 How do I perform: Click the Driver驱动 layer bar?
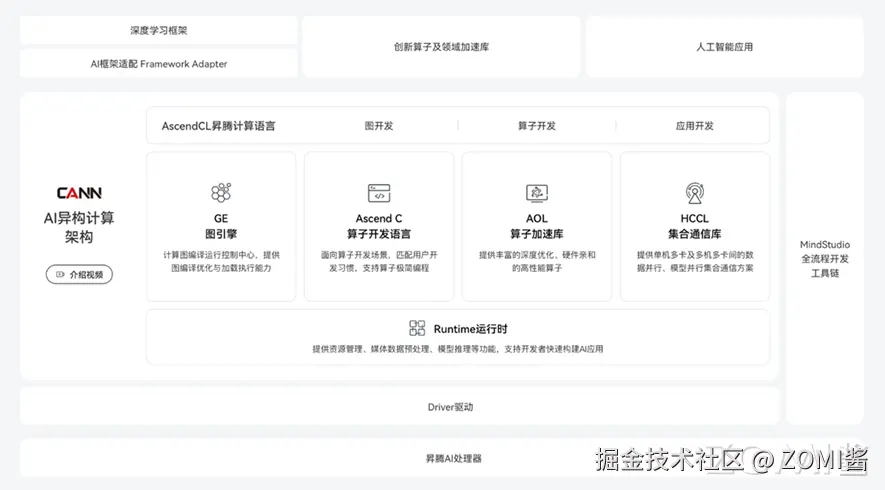point(400,406)
